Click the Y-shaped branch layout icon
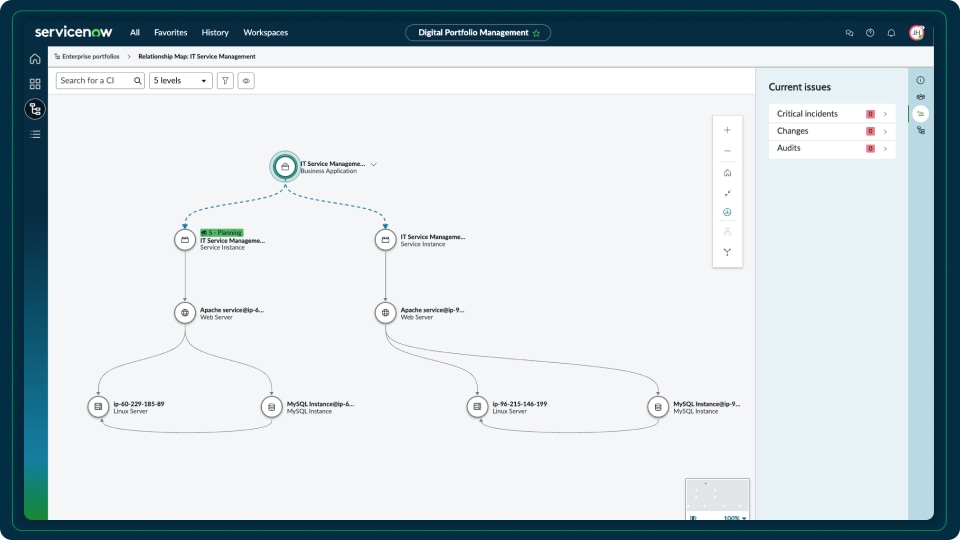 coord(727,252)
